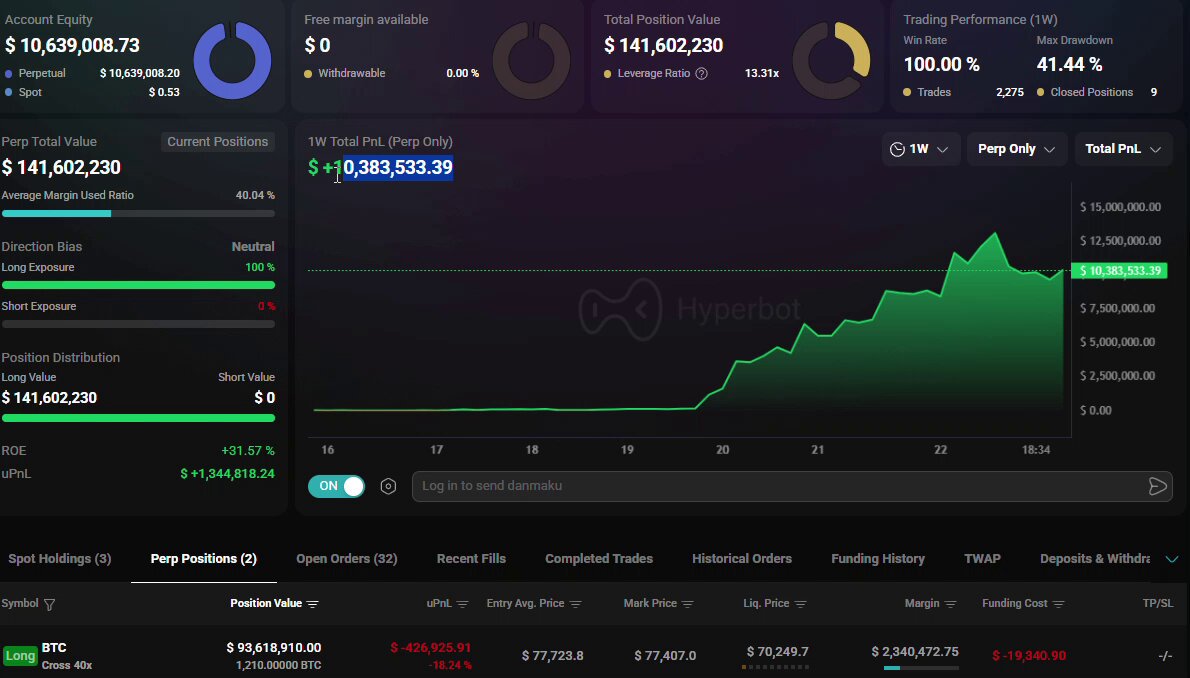Click the Free margin donut chart
This screenshot has width=1190, height=678.
pyautogui.click(x=531, y=60)
